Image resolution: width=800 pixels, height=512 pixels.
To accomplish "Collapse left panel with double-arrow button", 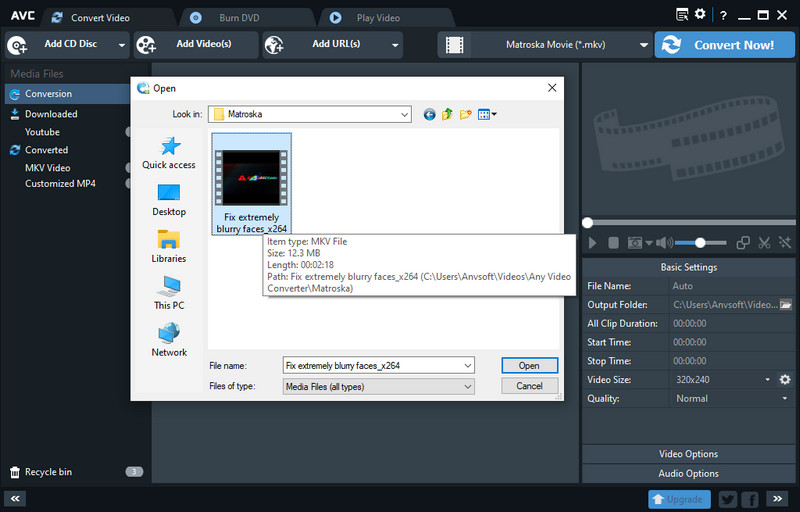I will [x=15, y=499].
